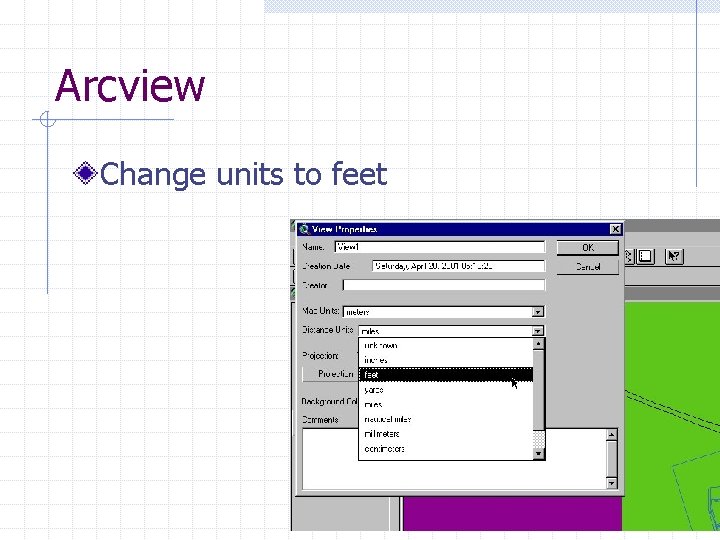Click the OK button in View Properties
Image resolution: width=720 pixels, height=540 pixels.
click(587, 248)
